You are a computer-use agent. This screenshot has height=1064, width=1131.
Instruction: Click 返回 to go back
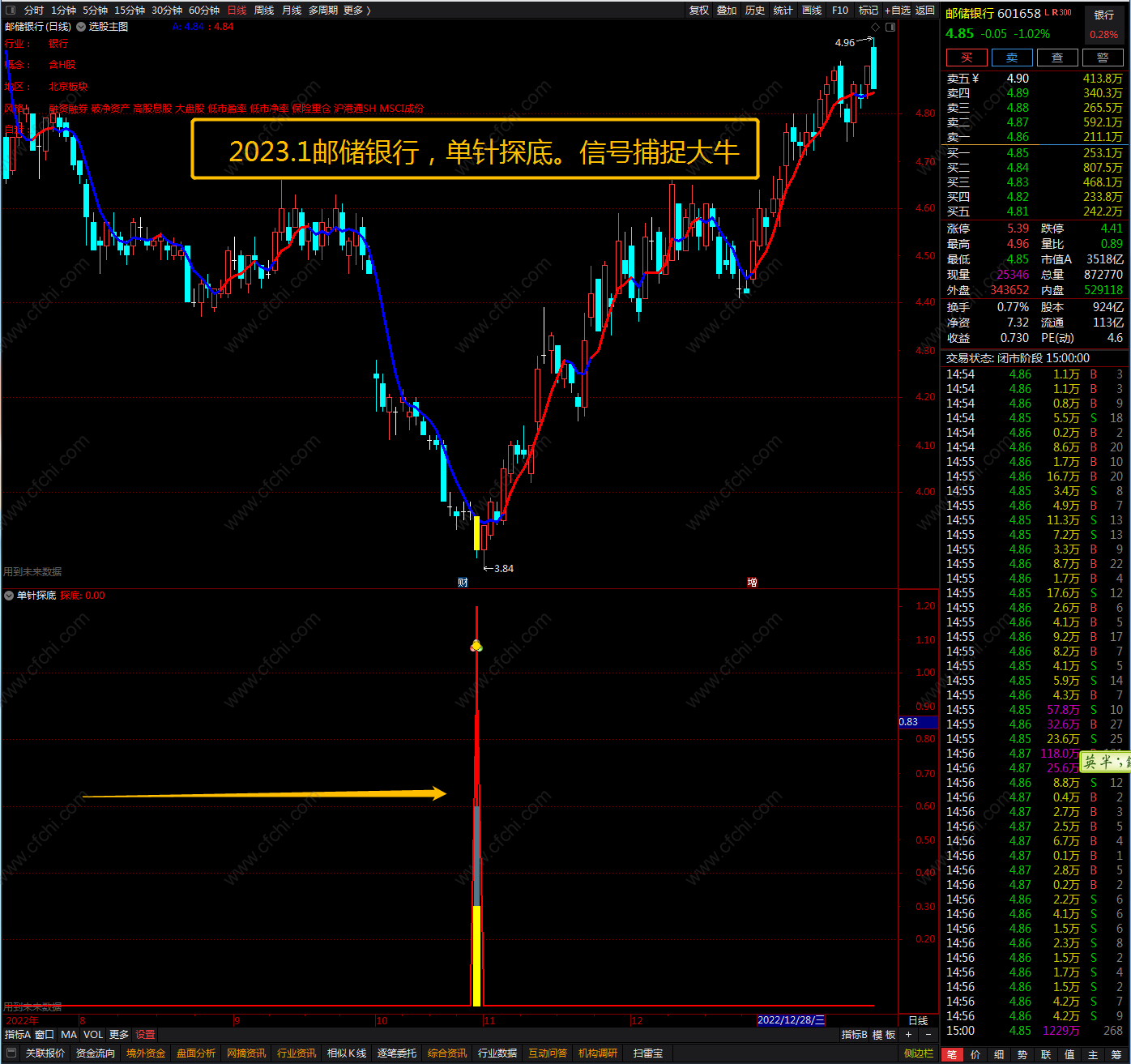pyautogui.click(x=925, y=11)
